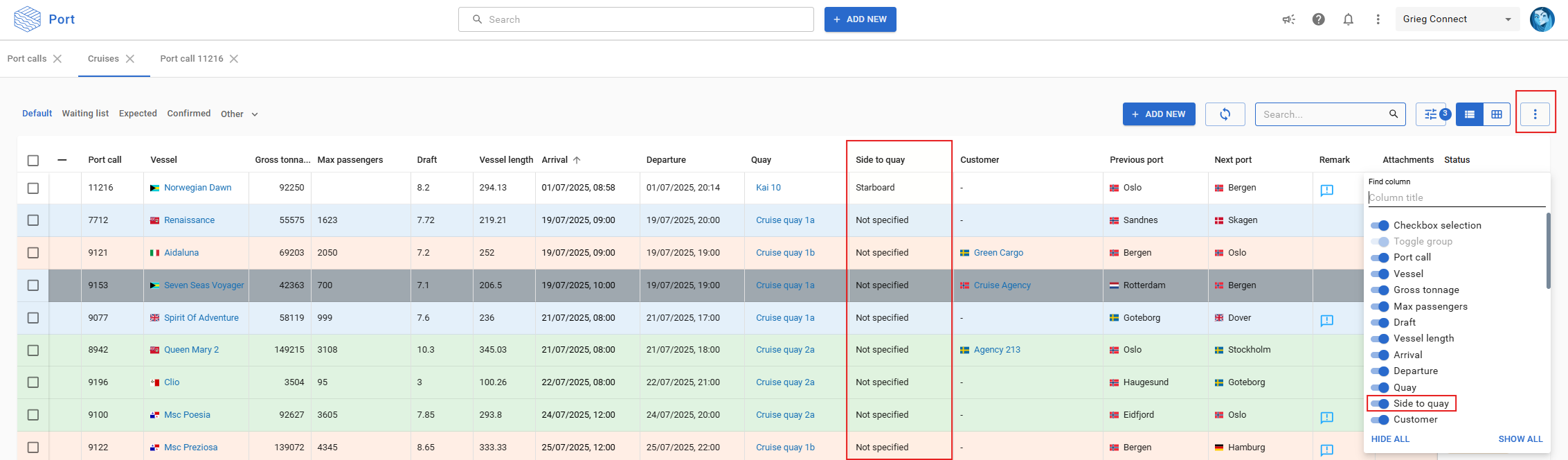Open the announcements megaphone icon

[x=1288, y=19]
